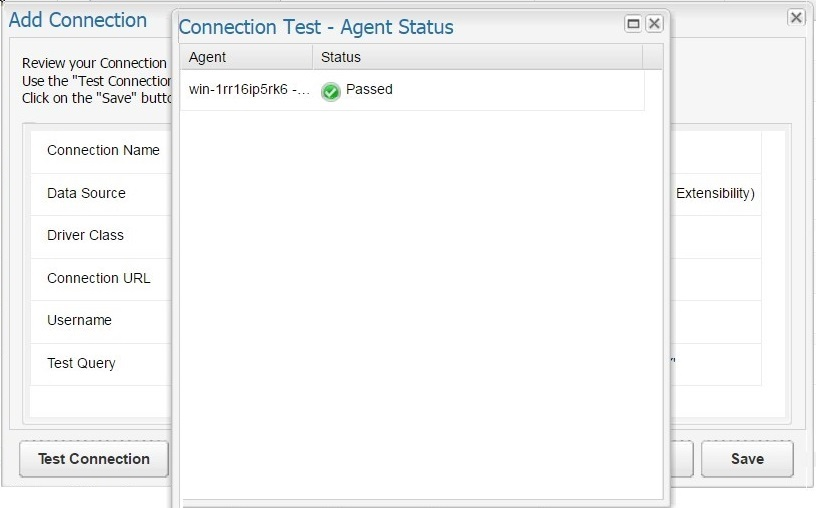The height and width of the screenshot is (508, 816).
Task: Close the Add Connection window
Action: coord(796,17)
